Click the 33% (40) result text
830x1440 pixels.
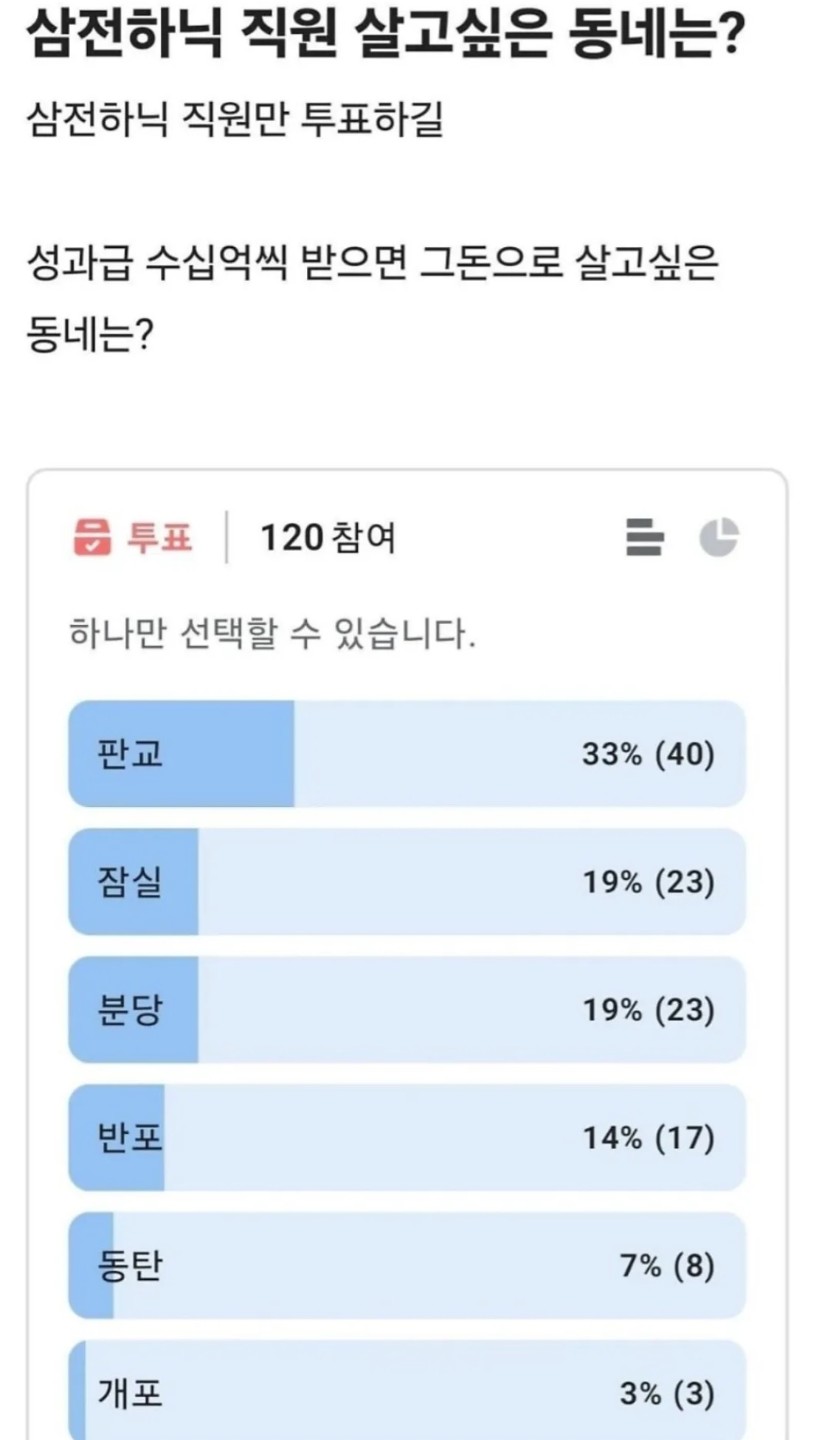[x=648, y=754]
